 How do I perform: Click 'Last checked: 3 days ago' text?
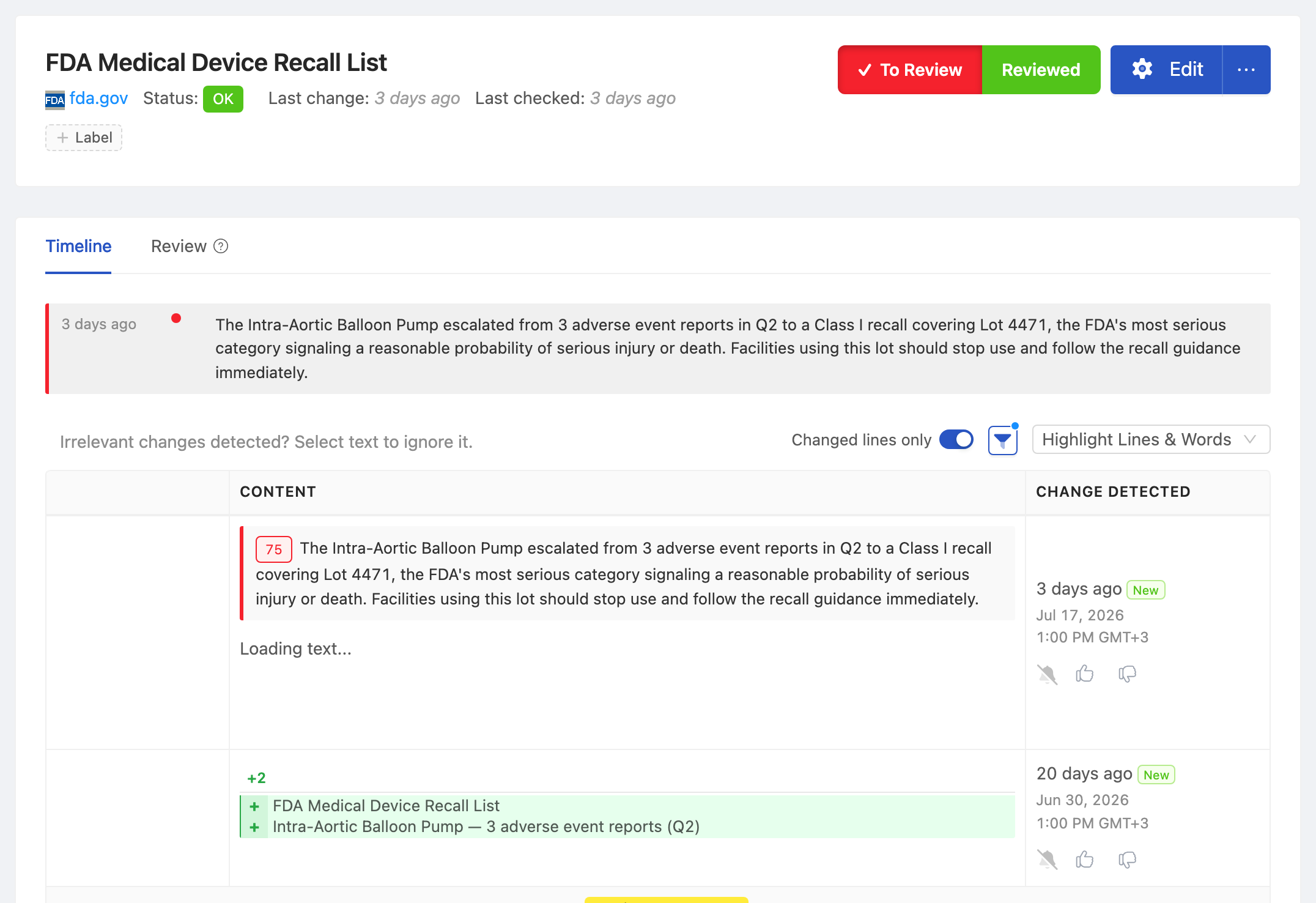point(575,98)
